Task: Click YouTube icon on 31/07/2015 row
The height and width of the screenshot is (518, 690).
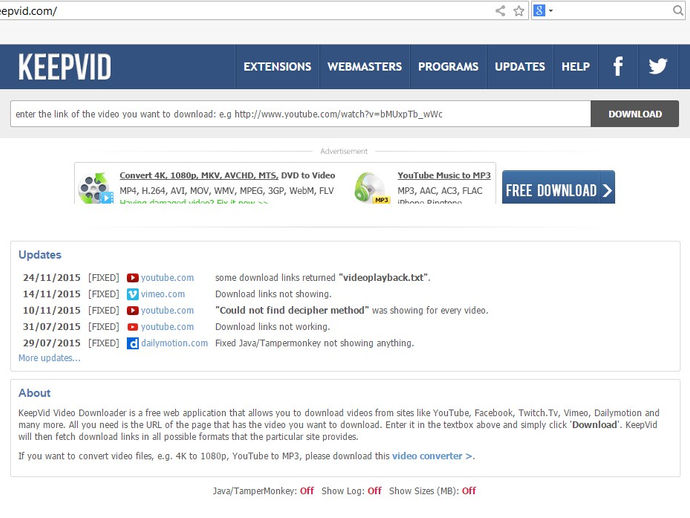Action: (x=132, y=327)
